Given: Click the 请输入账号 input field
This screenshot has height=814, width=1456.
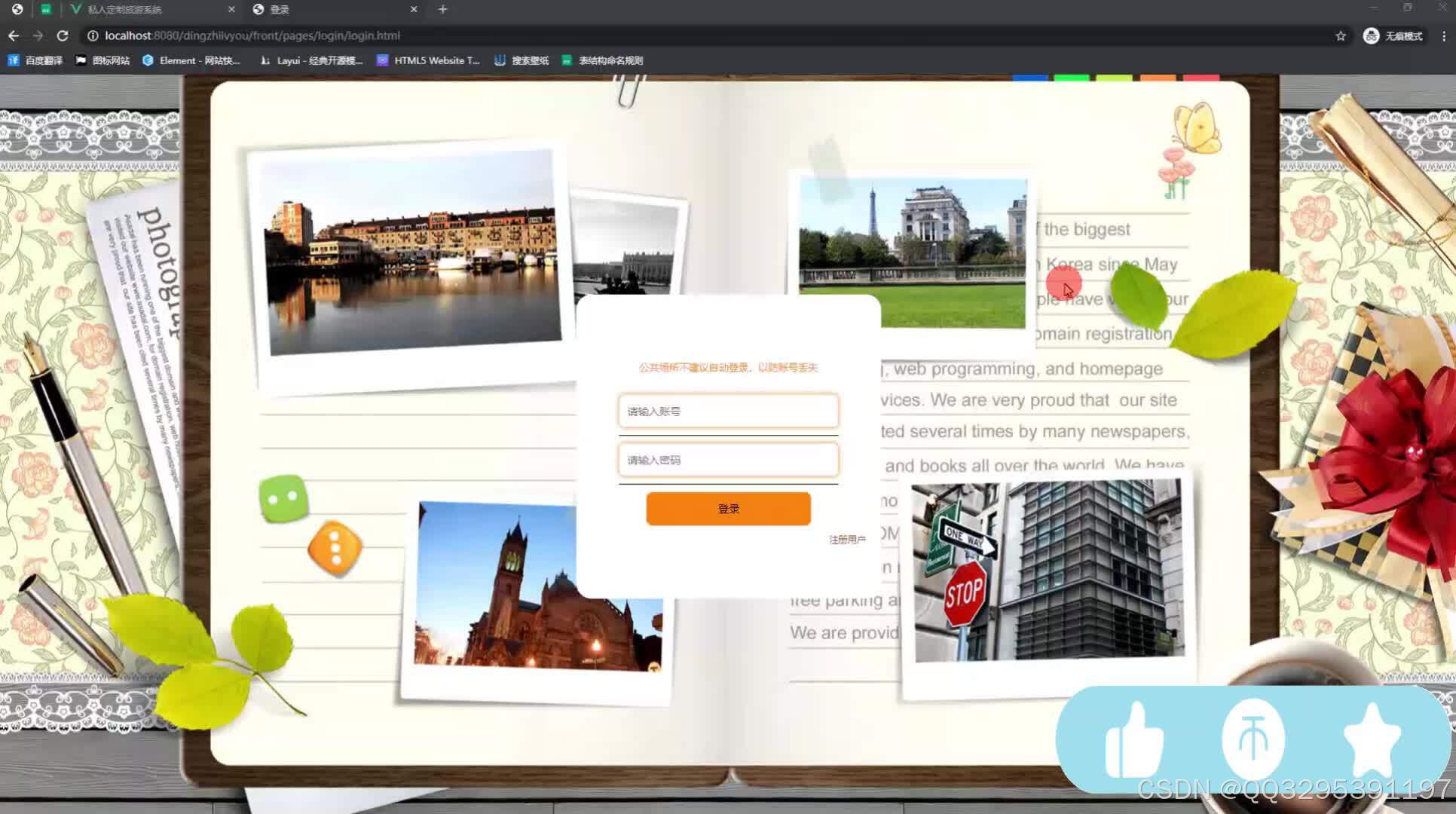Looking at the screenshot, I should click(x=728, y=411).
